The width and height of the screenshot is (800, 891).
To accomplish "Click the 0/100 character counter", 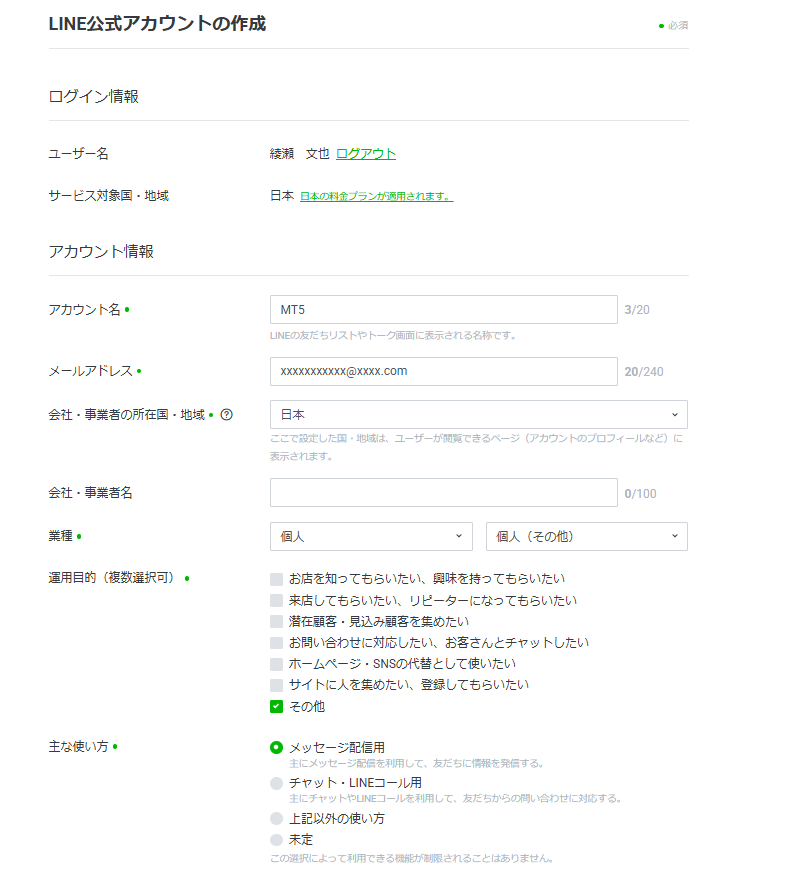I will [640, 494].
